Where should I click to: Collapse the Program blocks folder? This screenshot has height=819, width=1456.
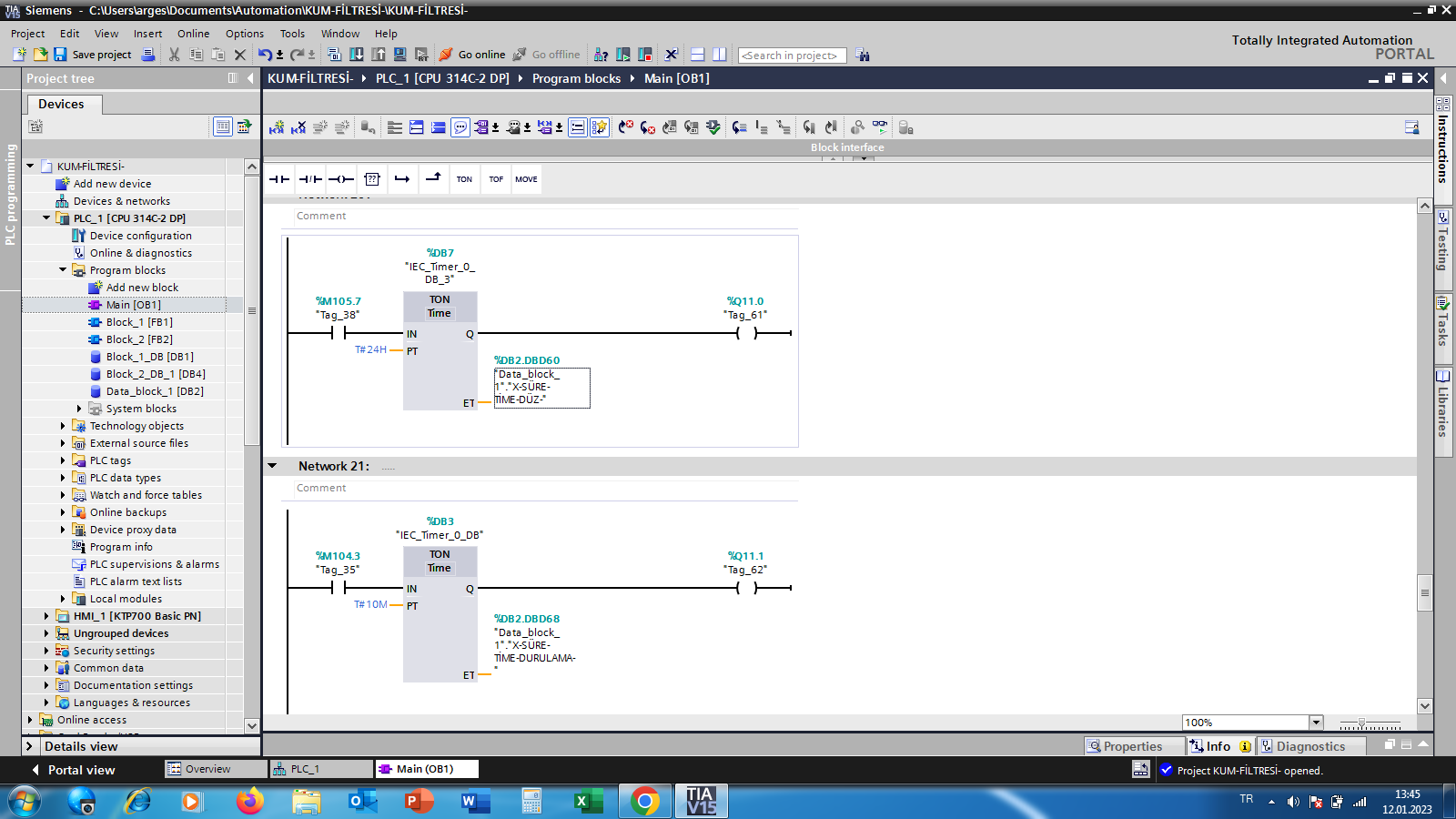(x=63, y=270)
